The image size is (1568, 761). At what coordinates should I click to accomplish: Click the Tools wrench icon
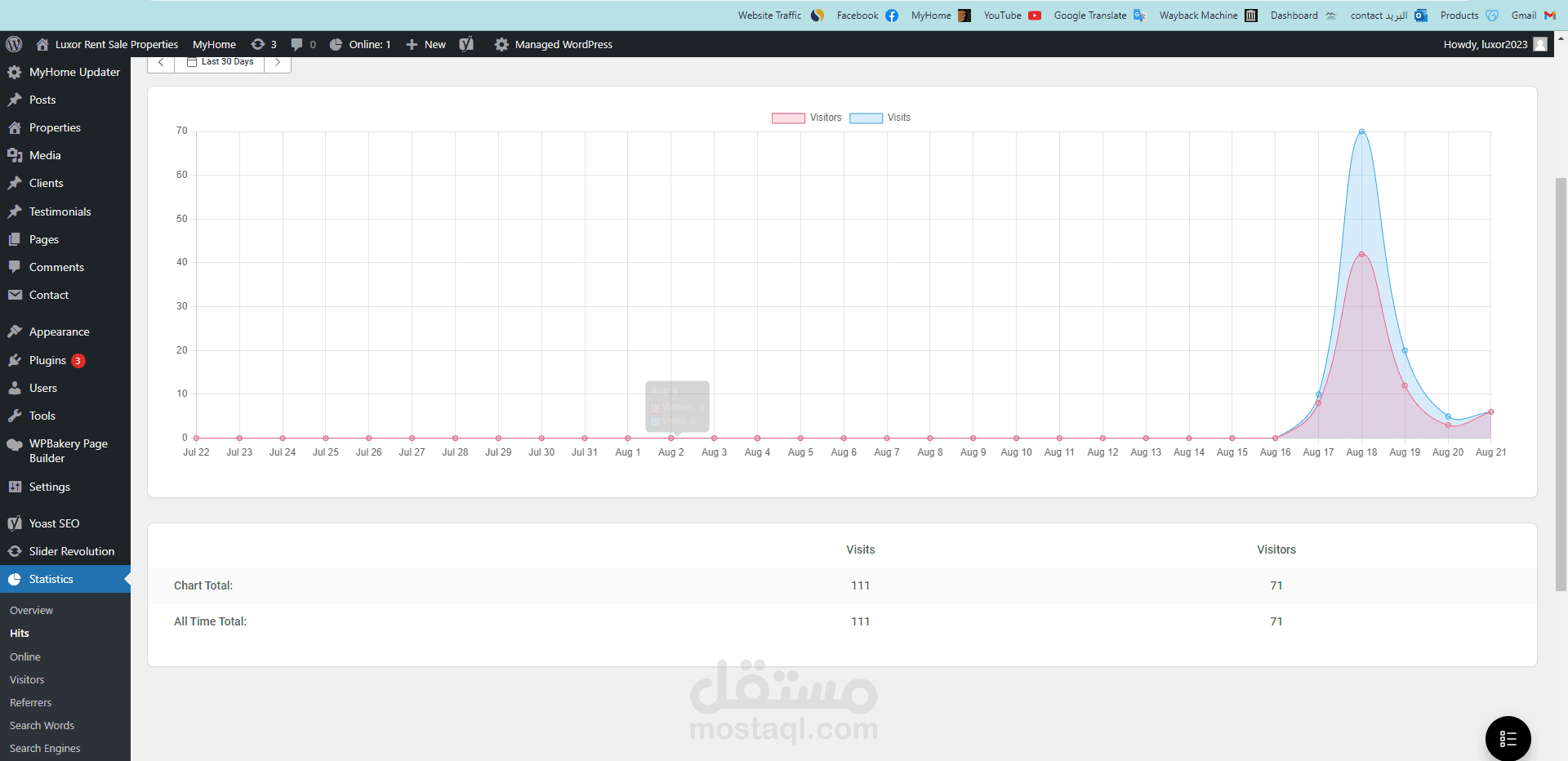pos(15,416)
